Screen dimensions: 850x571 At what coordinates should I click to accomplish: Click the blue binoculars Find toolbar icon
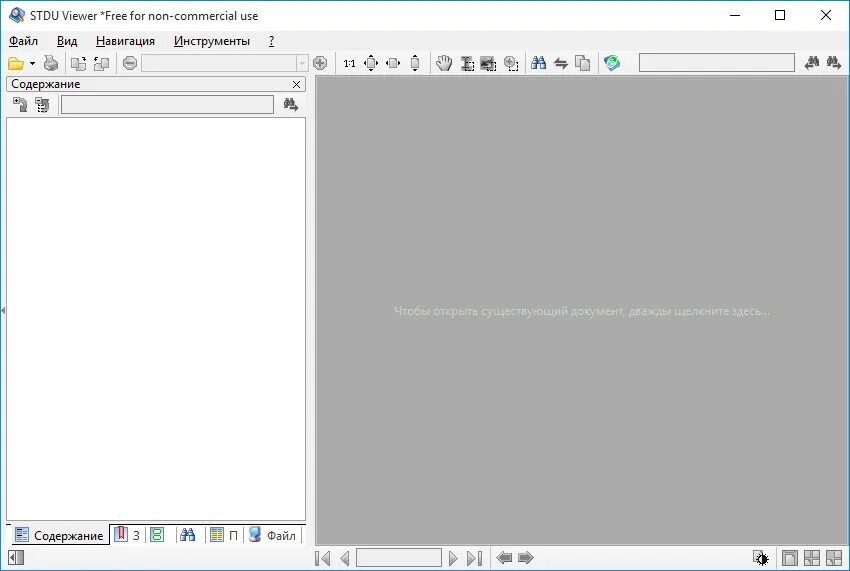coord(538,63)
